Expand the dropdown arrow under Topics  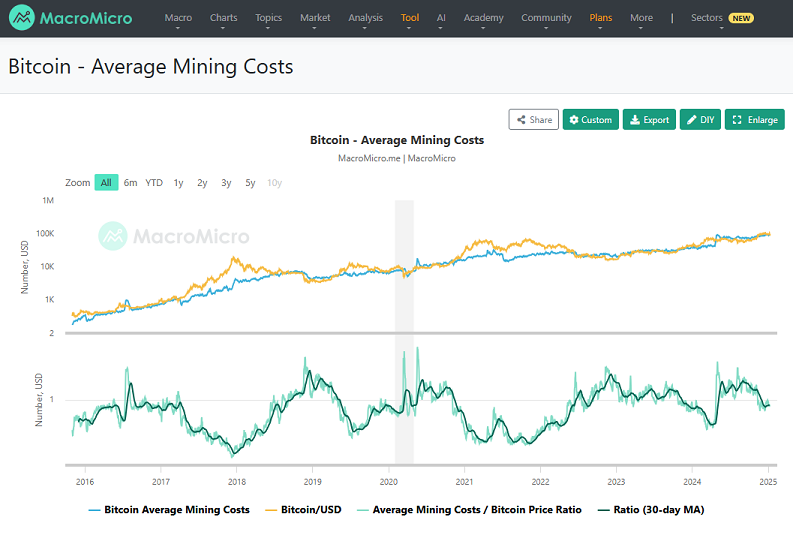coord(268,28)
